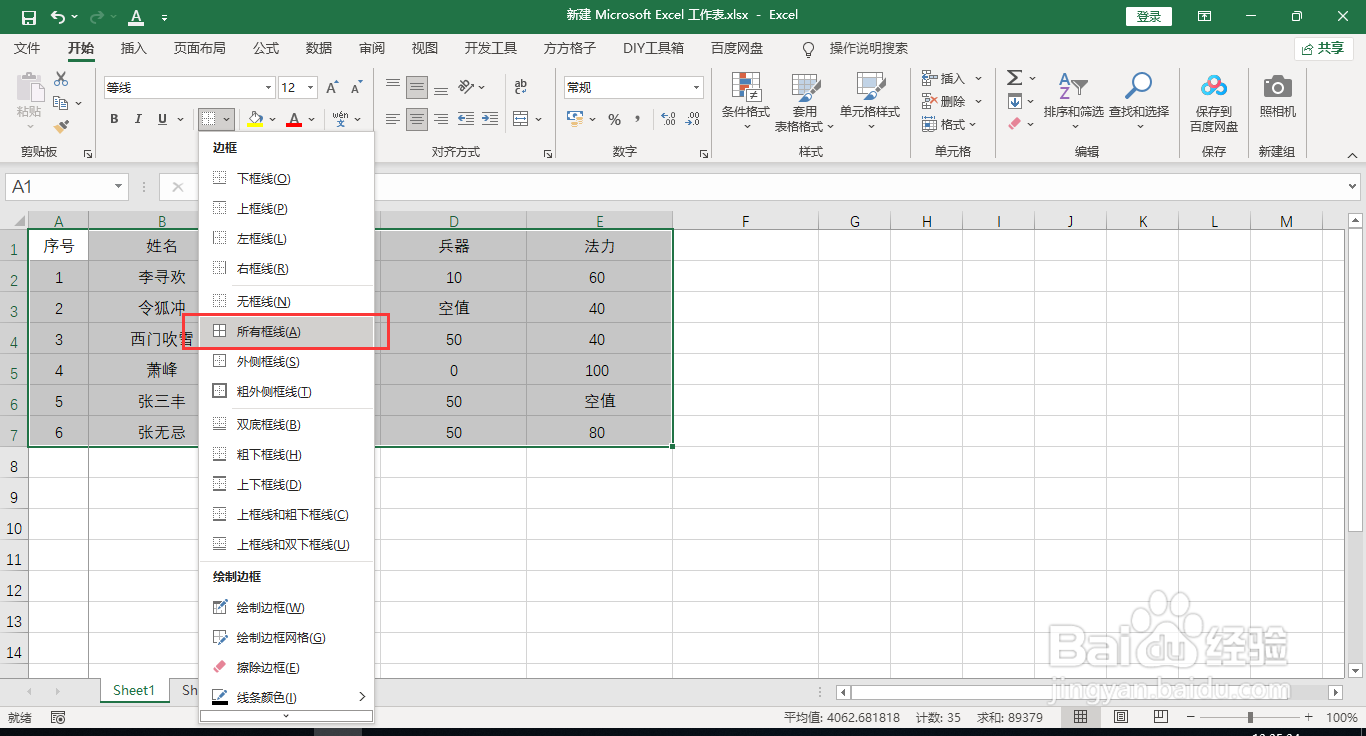Click the accounting number format icon

(x=575, y=120)
